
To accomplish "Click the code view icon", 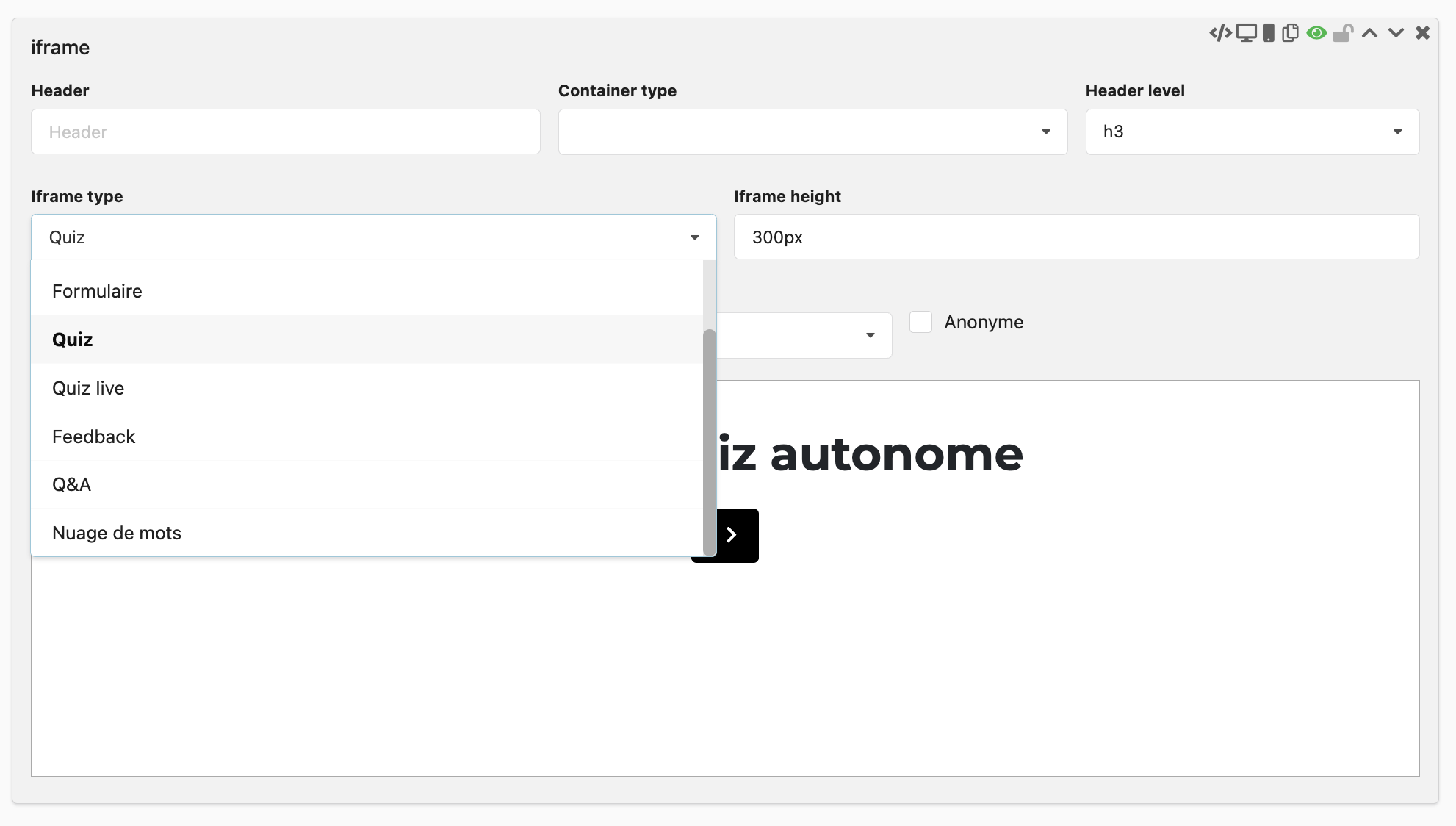I will pos(1220,33).
